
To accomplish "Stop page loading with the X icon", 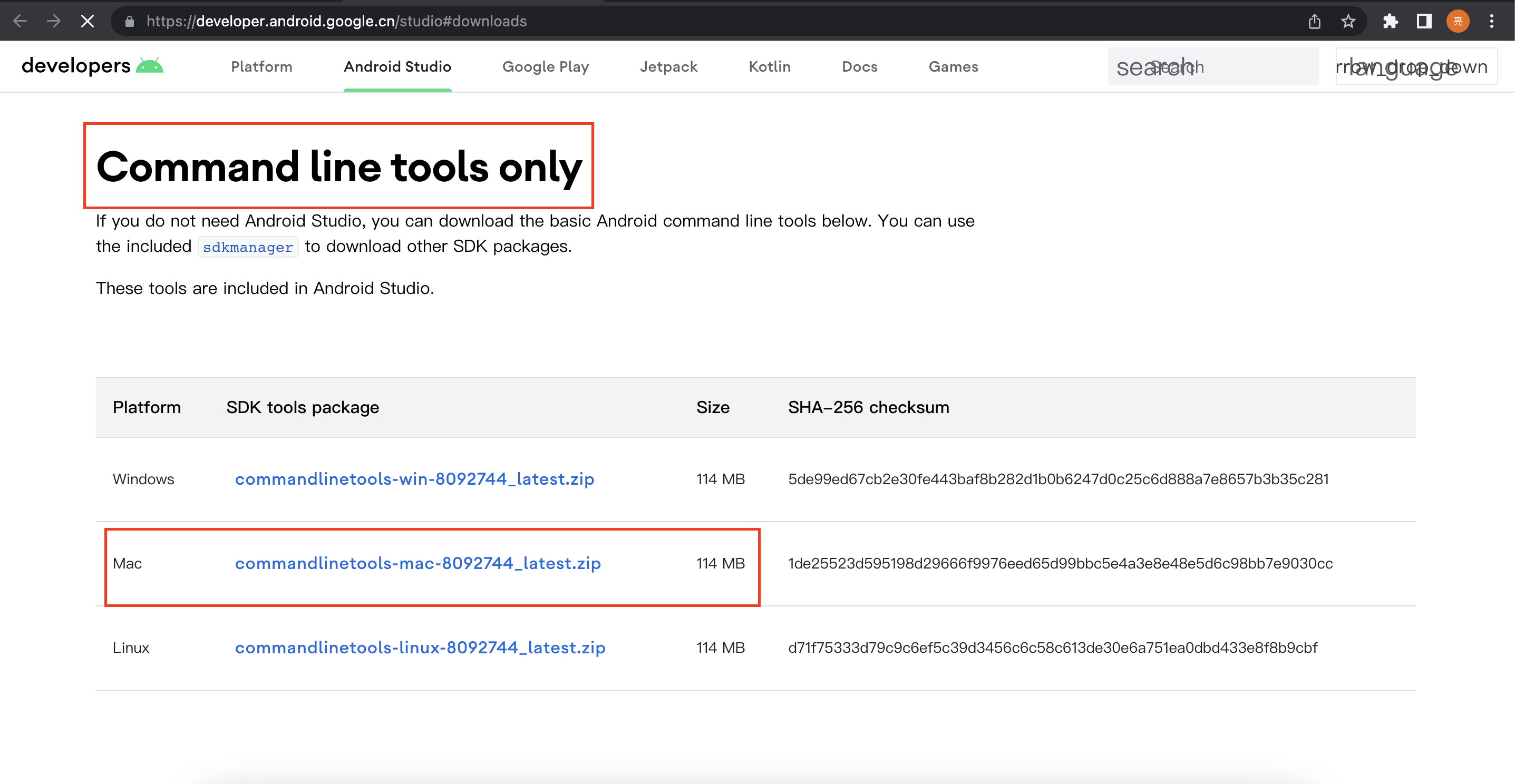I will coord(87,21).
